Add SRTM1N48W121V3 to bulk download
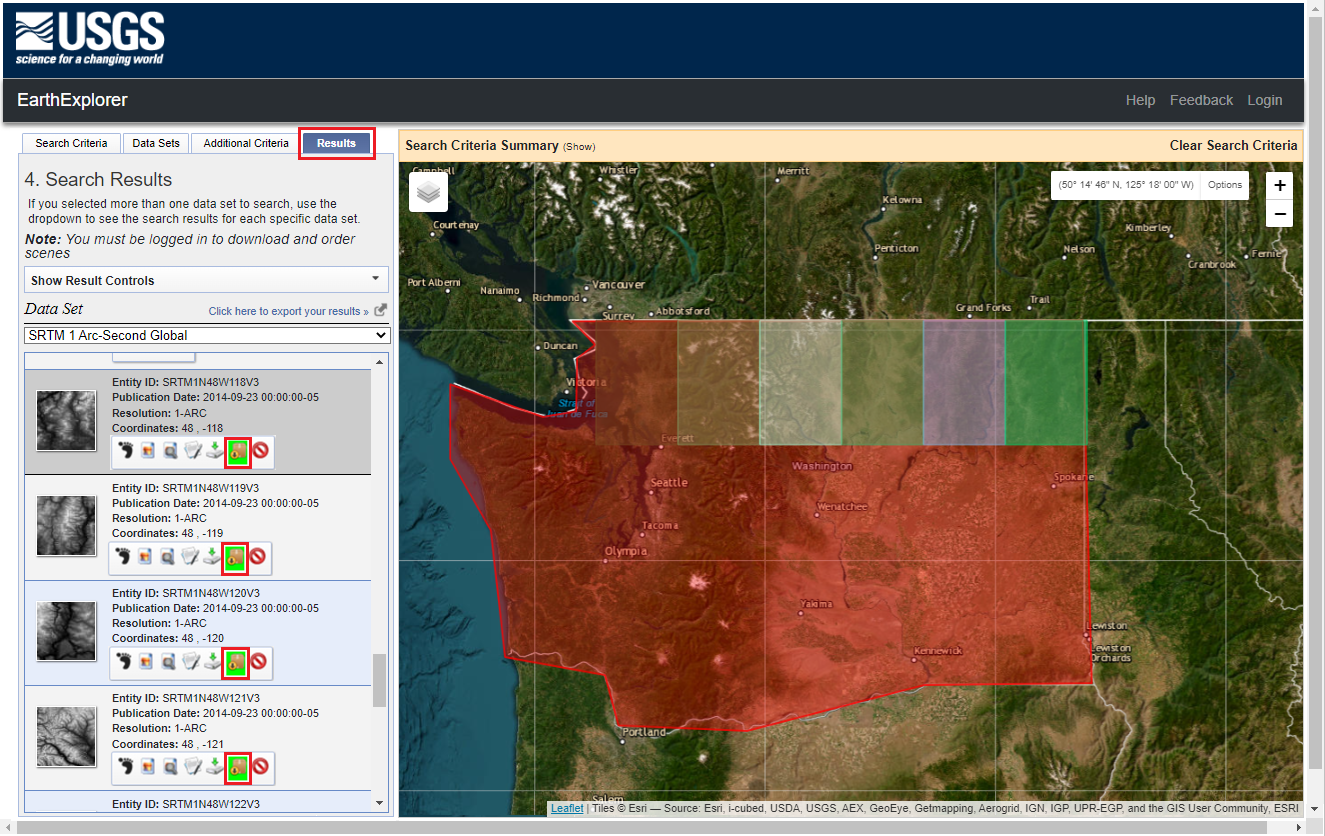1325x836 pixels. click(238, 768)
